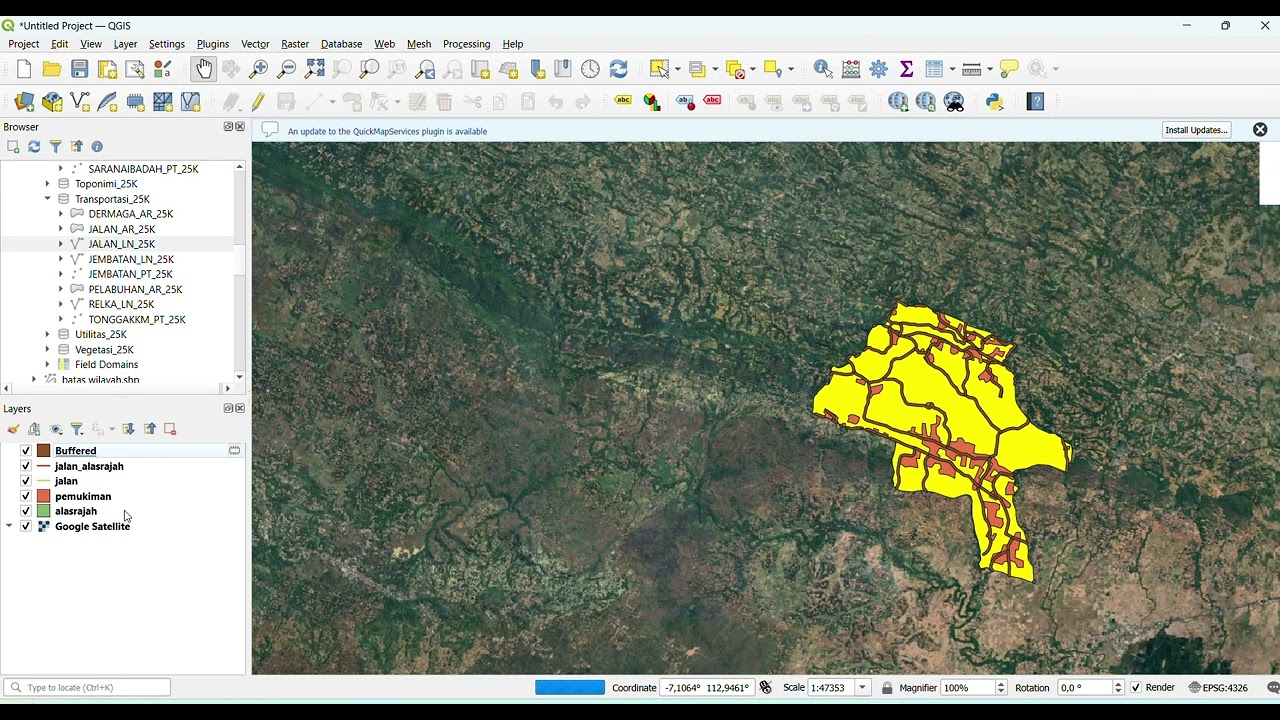Create new GeoPackage layer icon
Viewport: 1280px width, 720px height.
coord(52,102)
